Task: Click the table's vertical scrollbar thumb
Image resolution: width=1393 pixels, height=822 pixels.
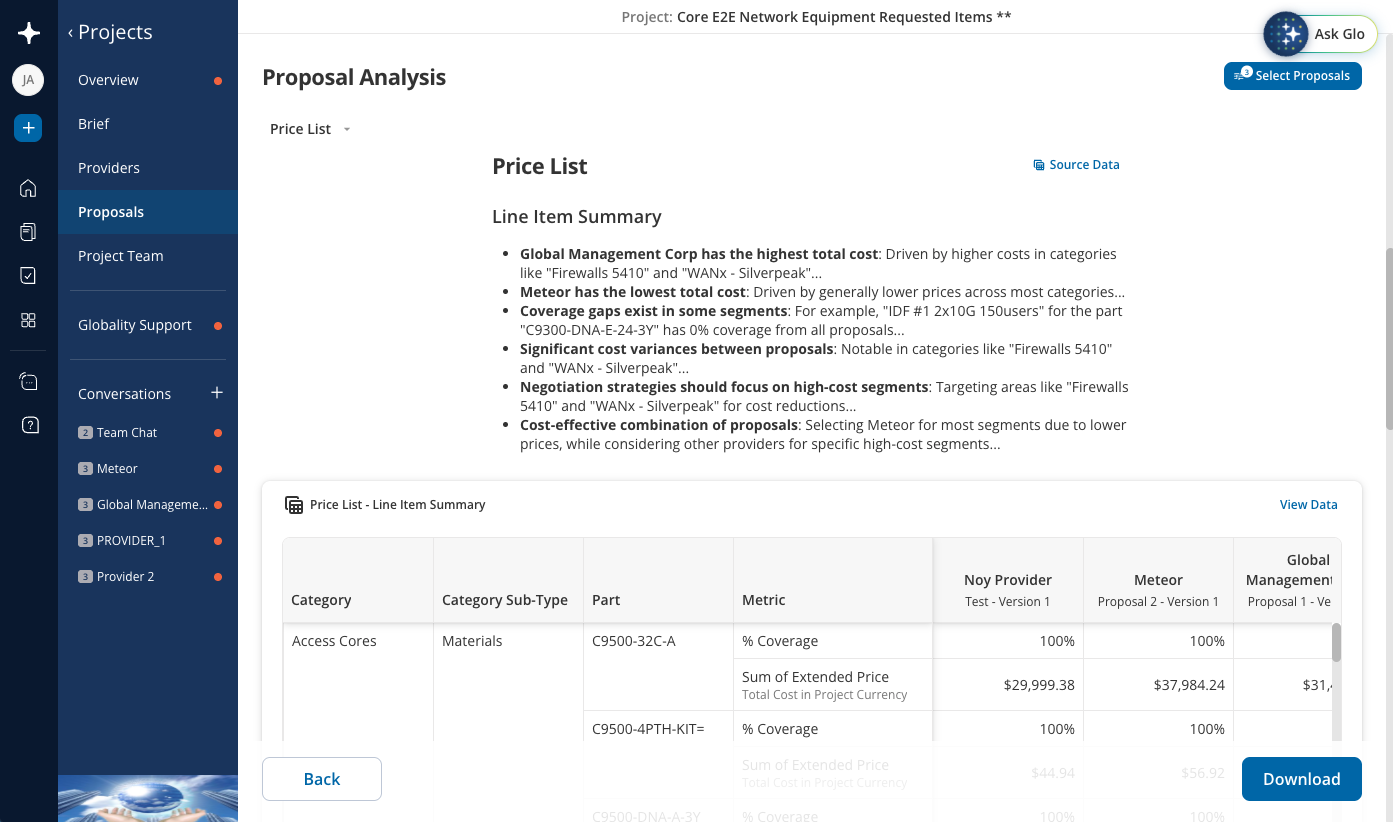Action: coord(1336,643)
